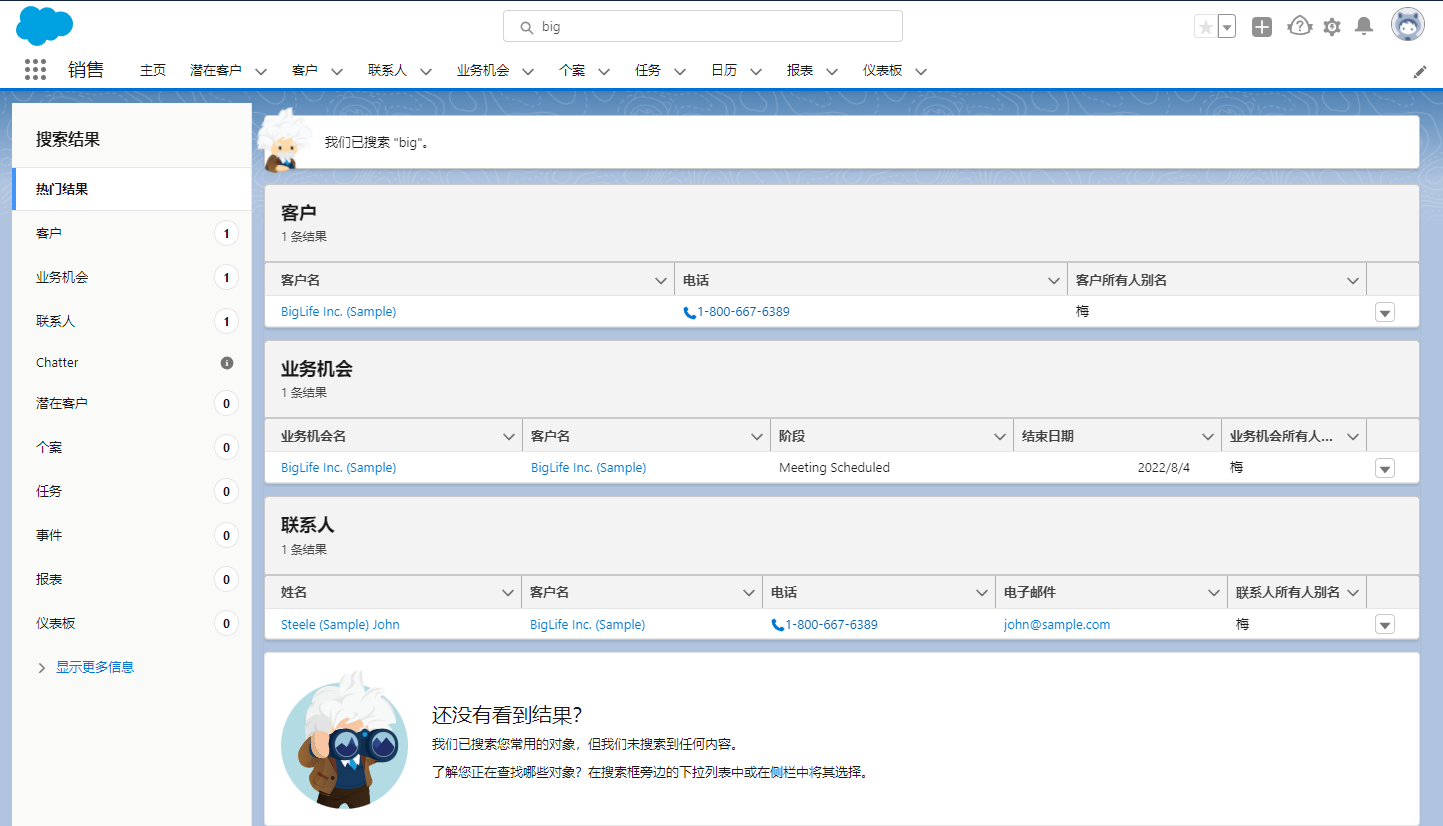Open row actions dropdown for the 联系人 result

1385,626
